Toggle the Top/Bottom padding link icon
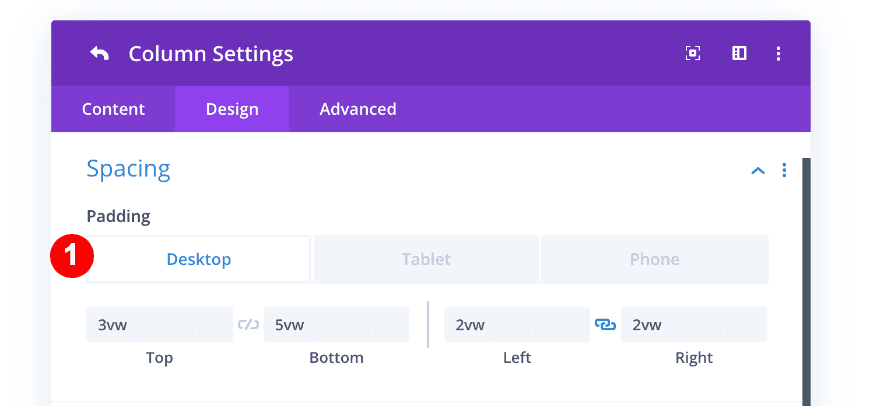 click(x=248, y=324)
